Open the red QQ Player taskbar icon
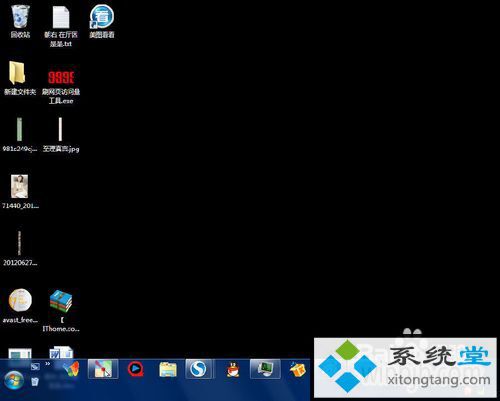 (136, 369)
